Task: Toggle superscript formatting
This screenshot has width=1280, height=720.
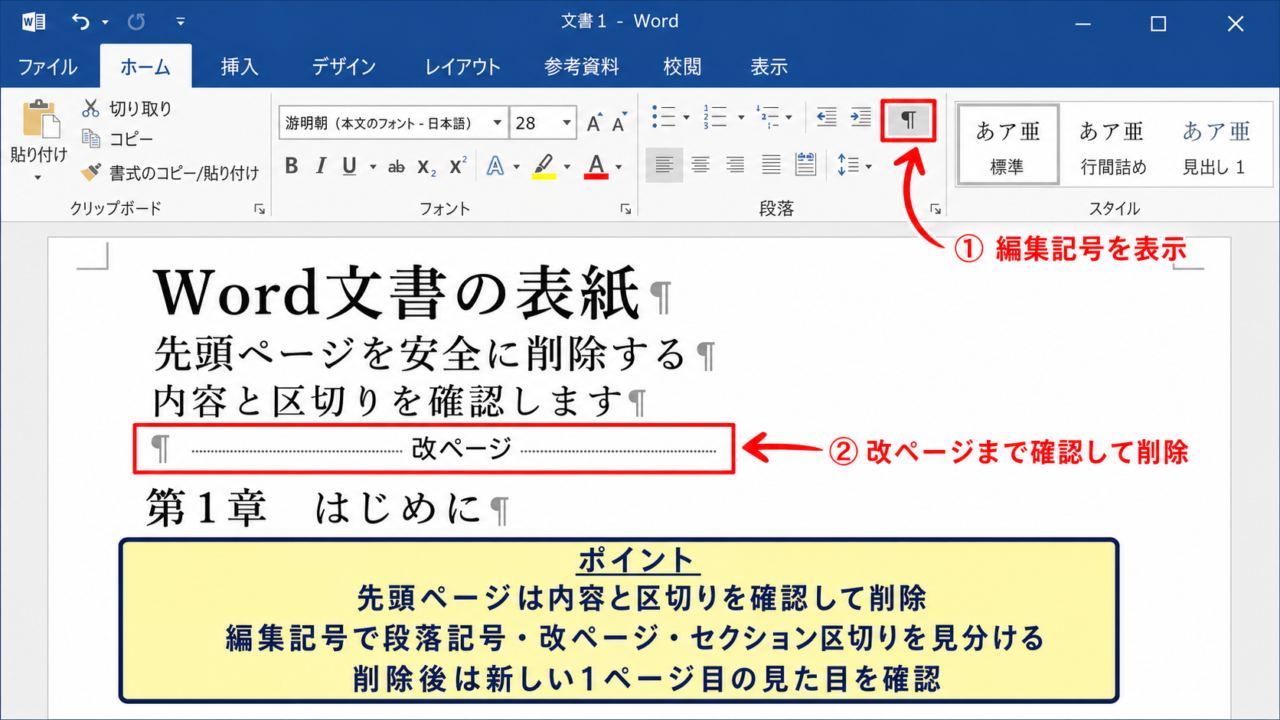Action: [x=458, y=166]
